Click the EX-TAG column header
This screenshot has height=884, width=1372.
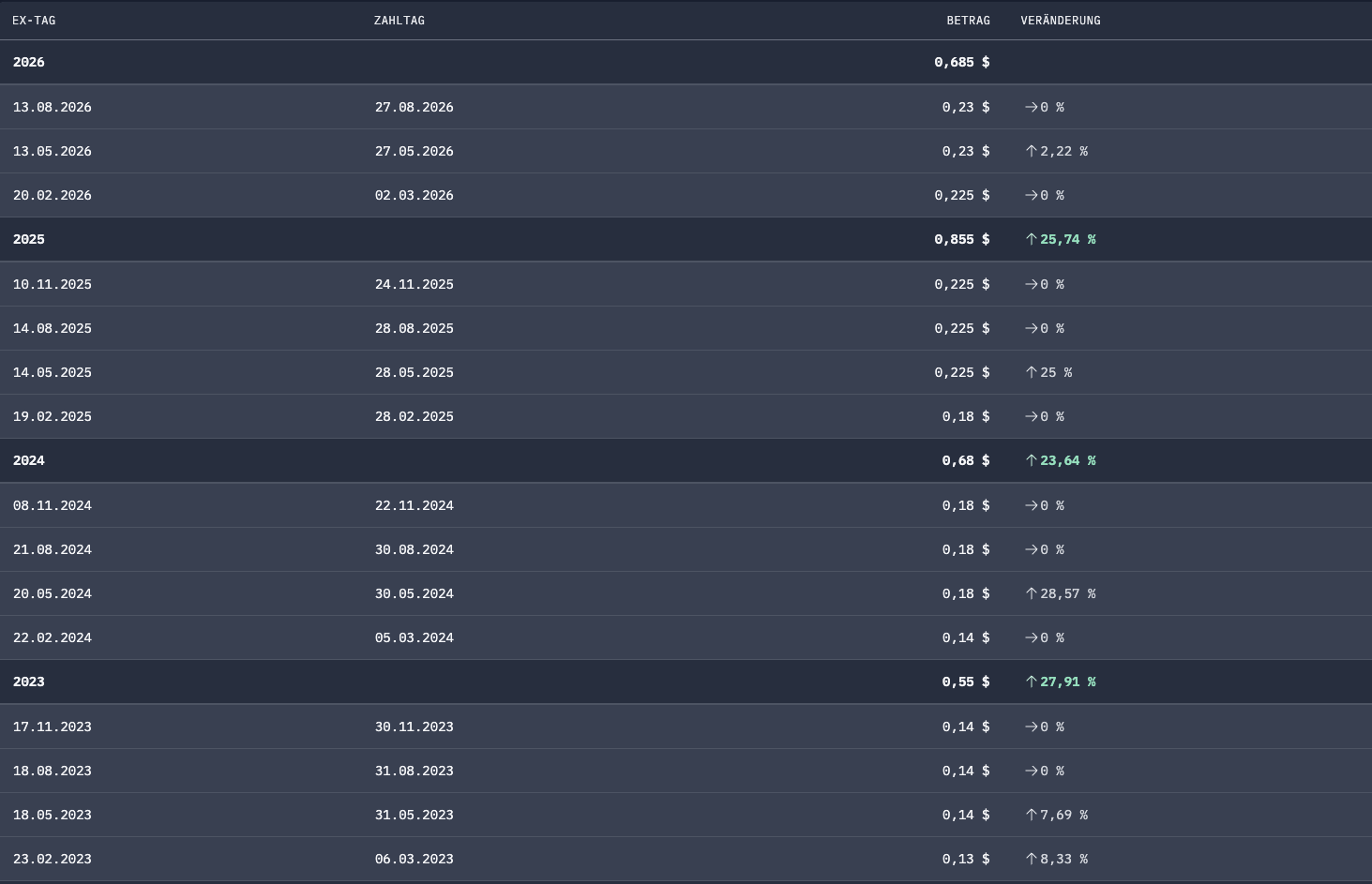tap(34, 21)
